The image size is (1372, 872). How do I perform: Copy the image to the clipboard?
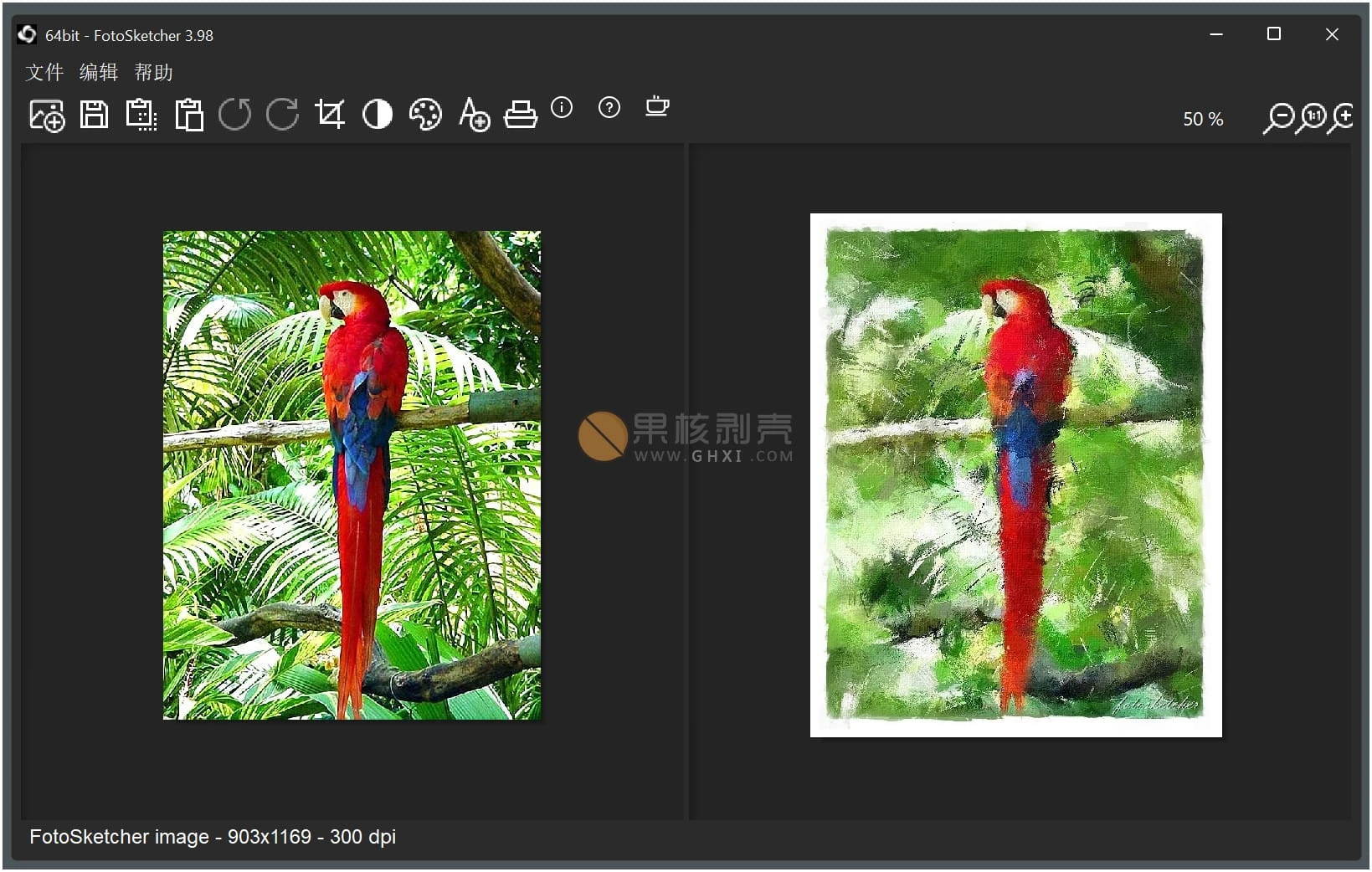pyautogui.click(x=141, y=115)
